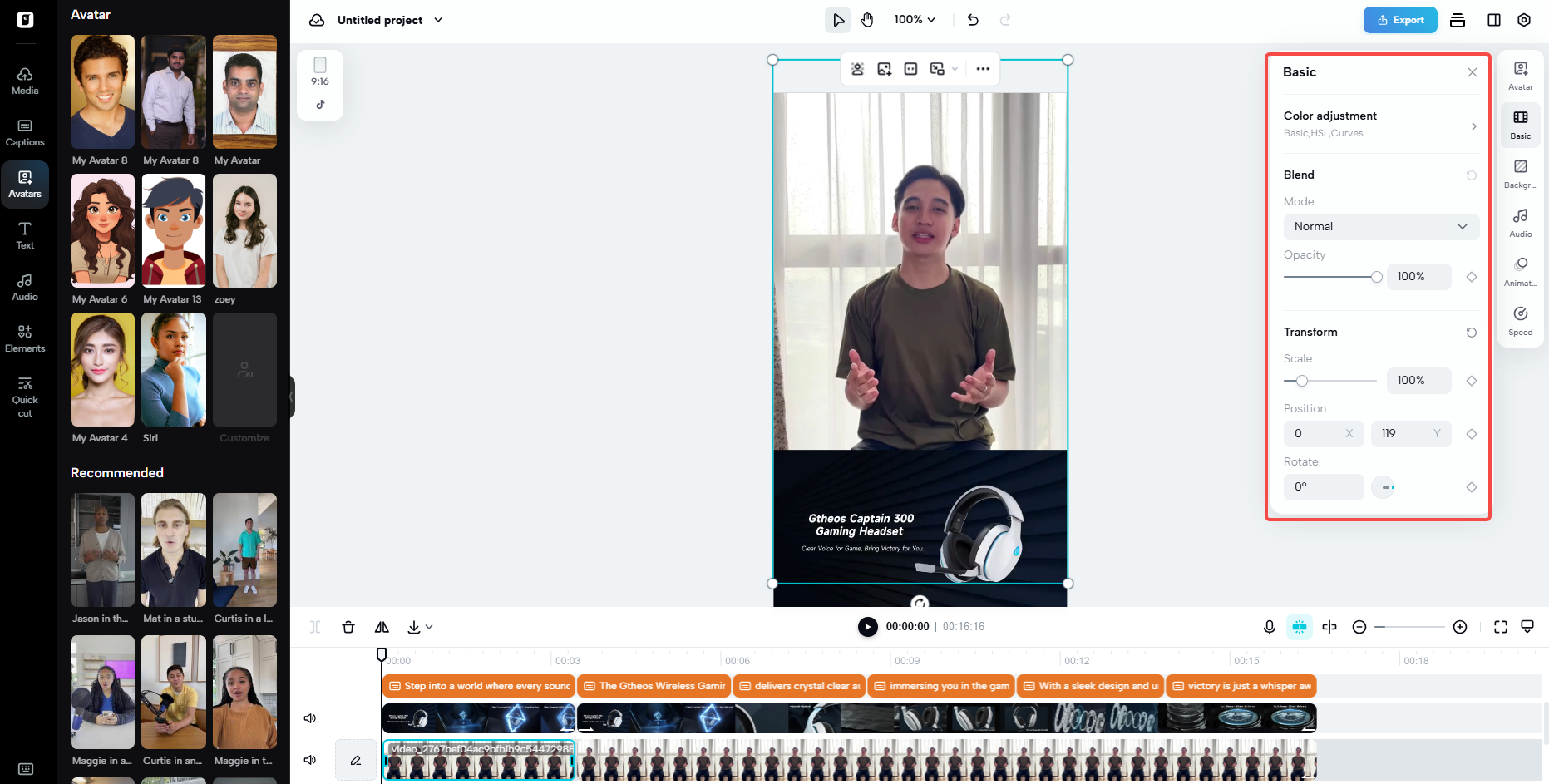Open the more options ellipsis menu

[x=983, y=69]
